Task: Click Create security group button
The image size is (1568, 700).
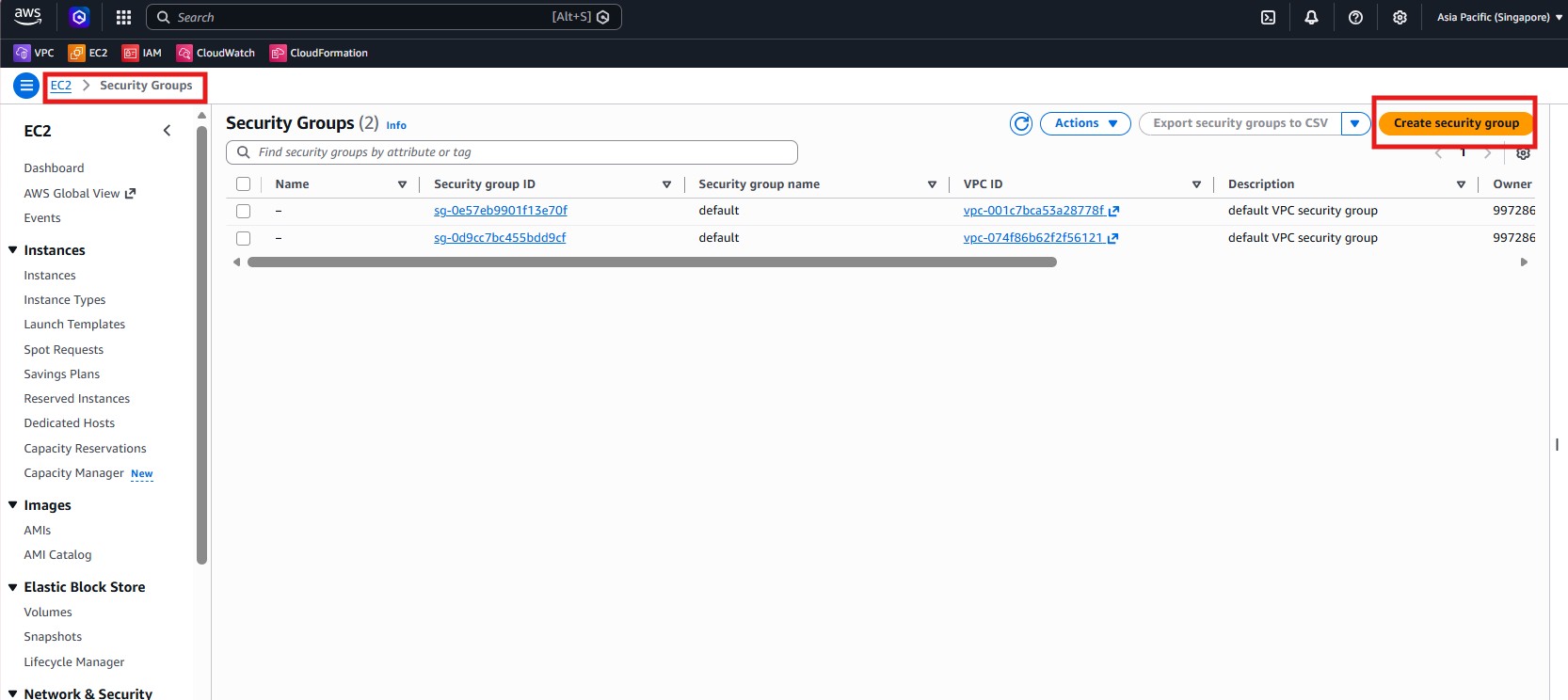Action: (x=1455, y=123)
